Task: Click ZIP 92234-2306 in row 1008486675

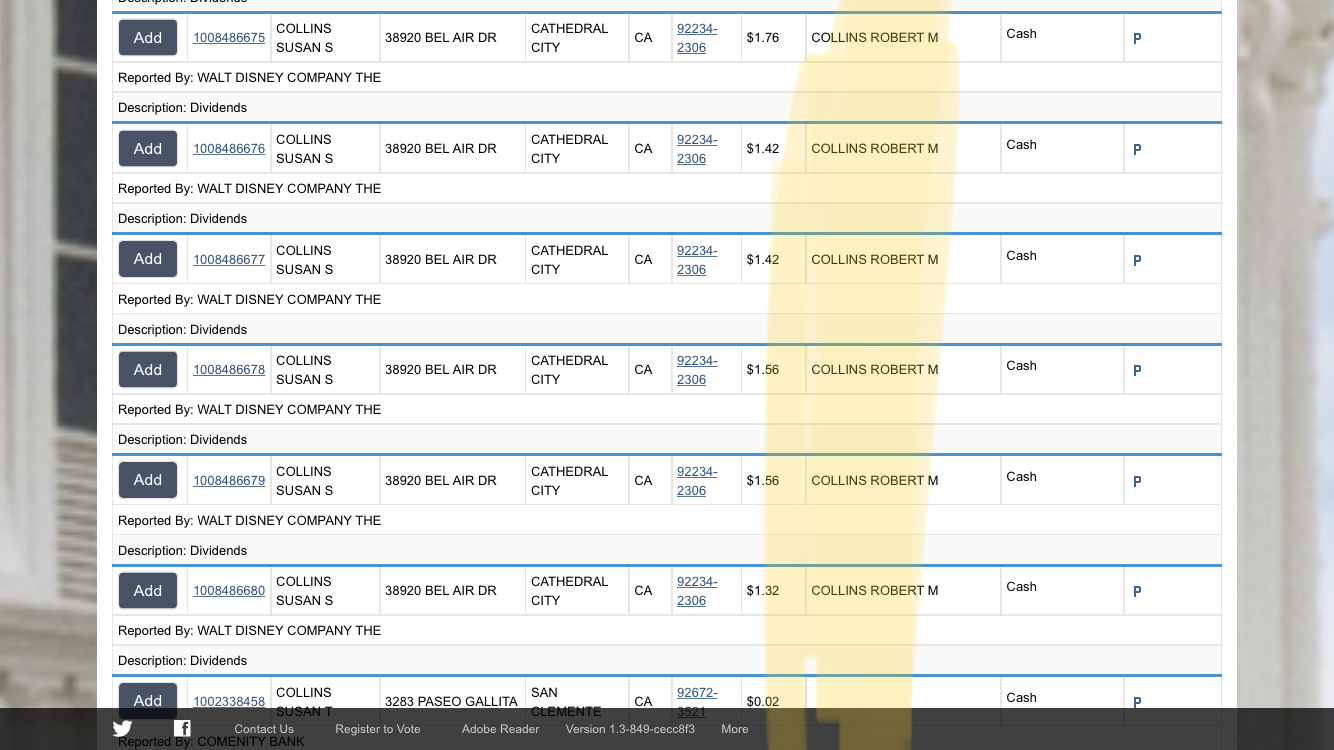Action: coord(697,38)
